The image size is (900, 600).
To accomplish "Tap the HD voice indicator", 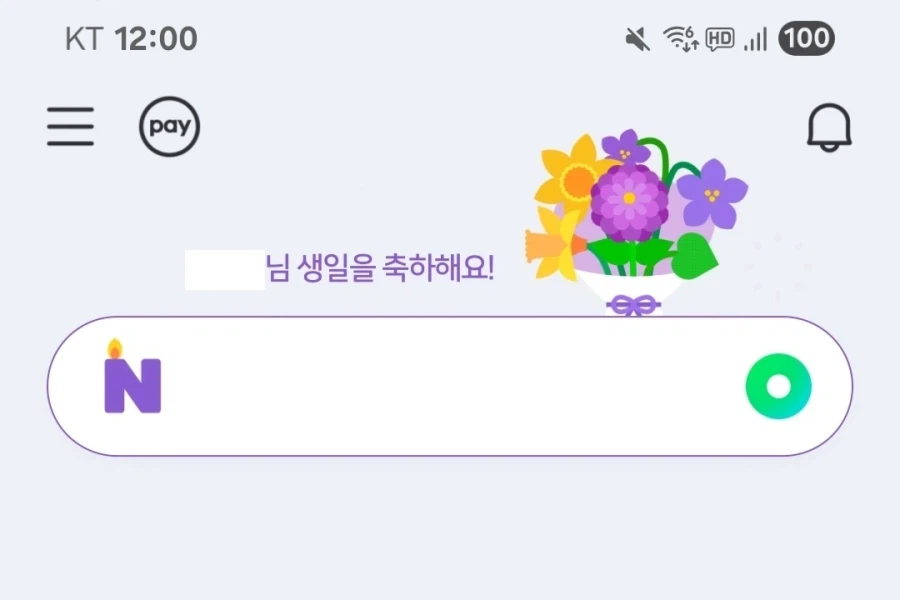I will [722, 37].
